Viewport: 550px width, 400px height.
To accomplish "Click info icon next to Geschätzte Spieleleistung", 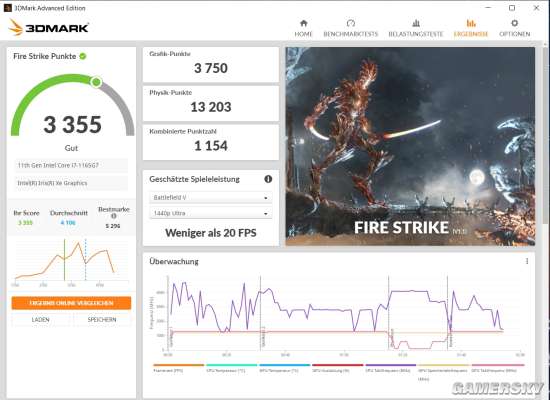I will click(x=268, y=179).
